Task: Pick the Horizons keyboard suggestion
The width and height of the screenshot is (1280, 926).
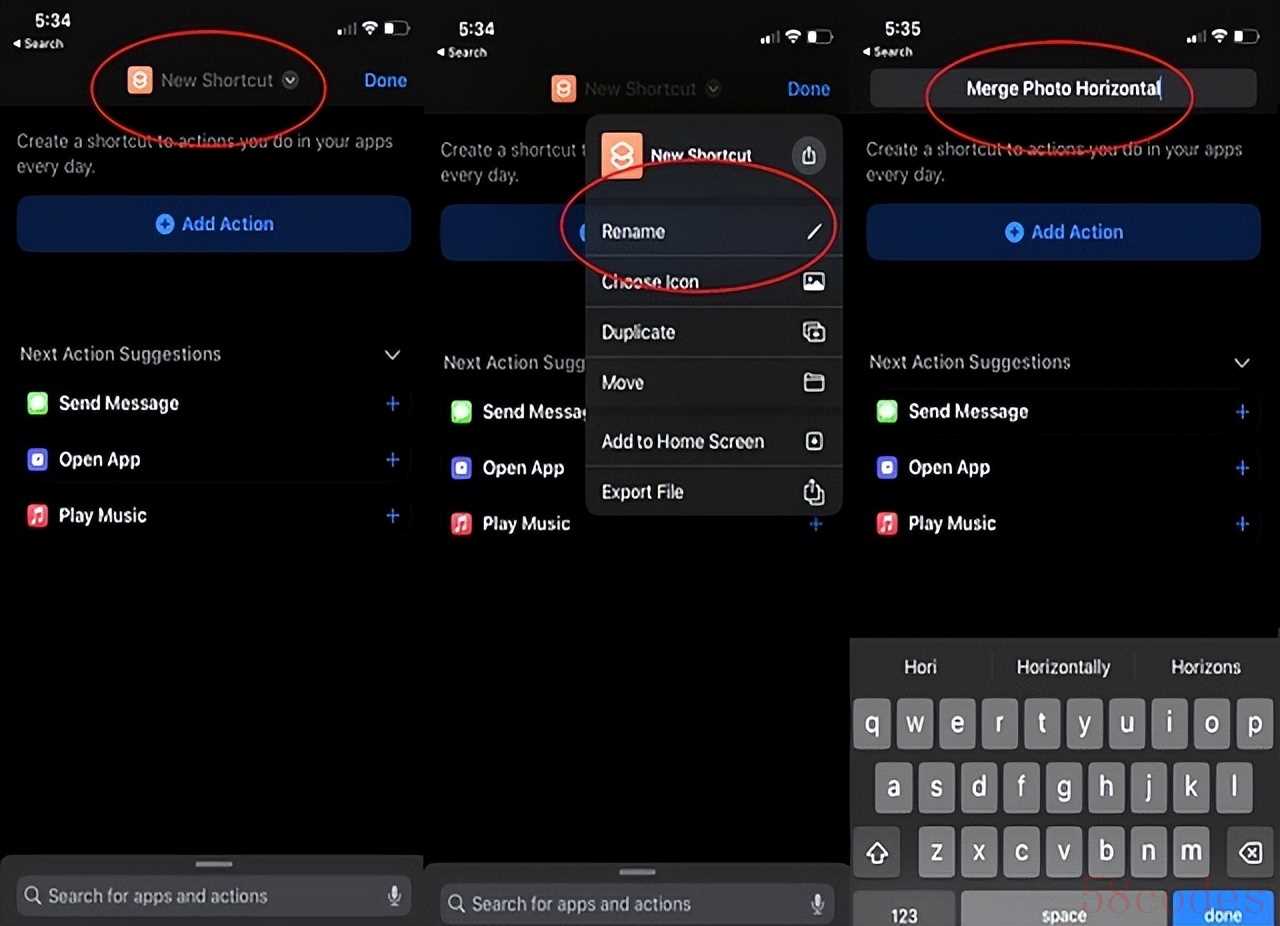Action: (1206, 667)
